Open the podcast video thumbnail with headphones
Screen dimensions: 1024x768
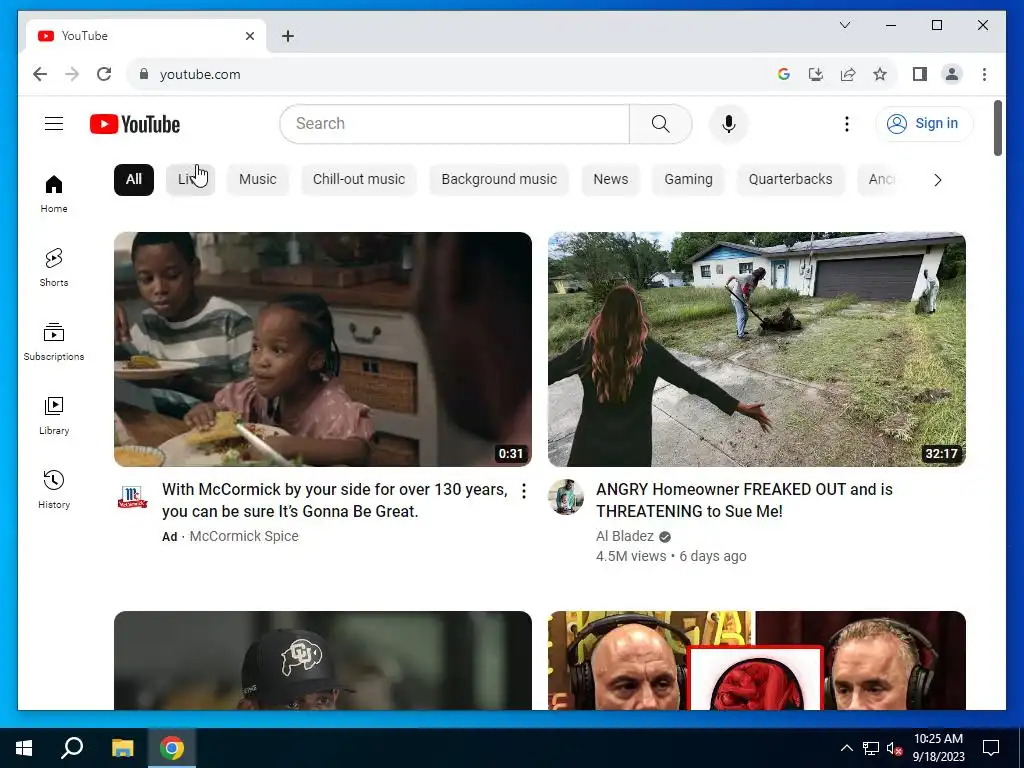(756, 660)
